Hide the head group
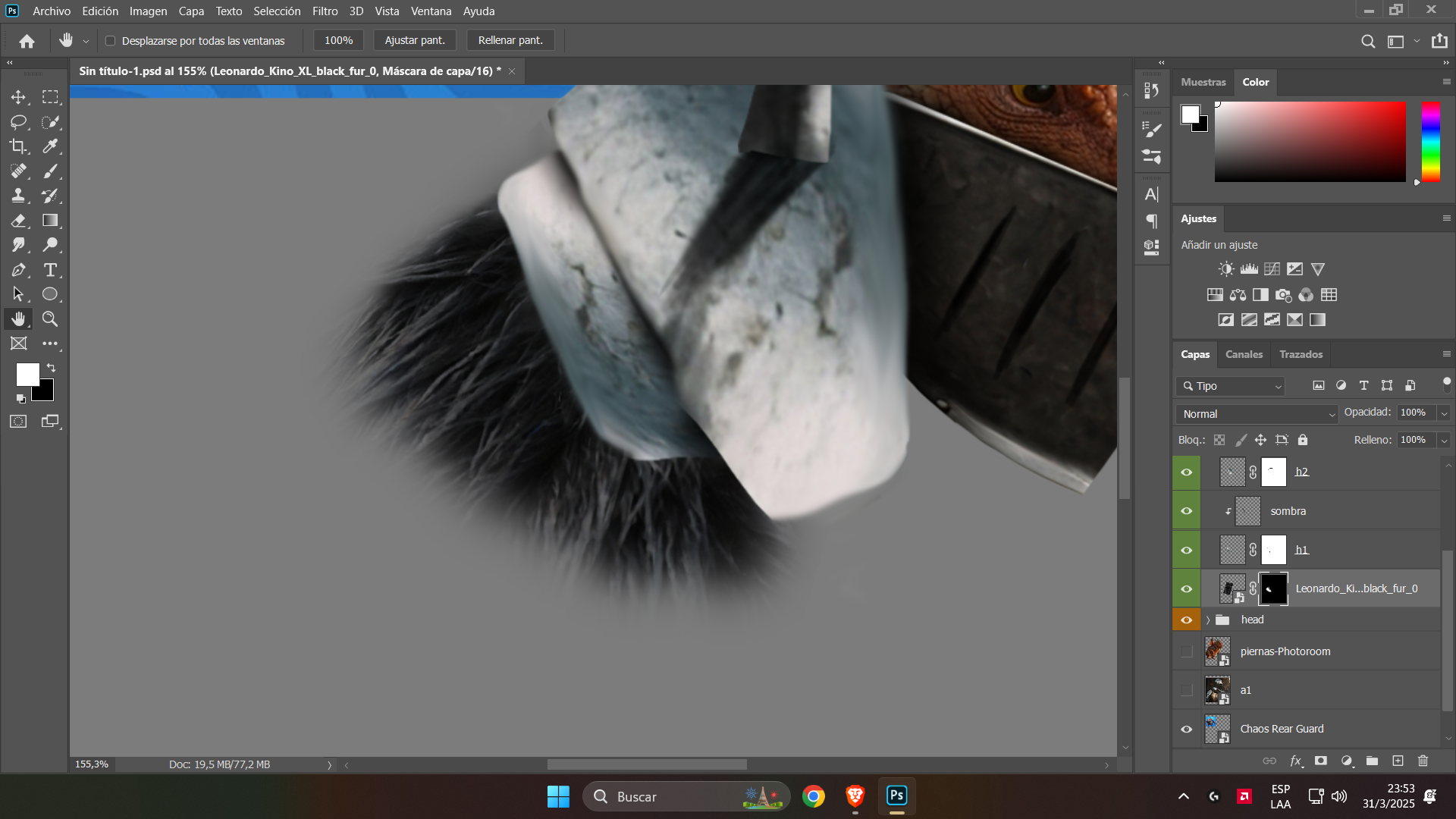 (1187, 620)
